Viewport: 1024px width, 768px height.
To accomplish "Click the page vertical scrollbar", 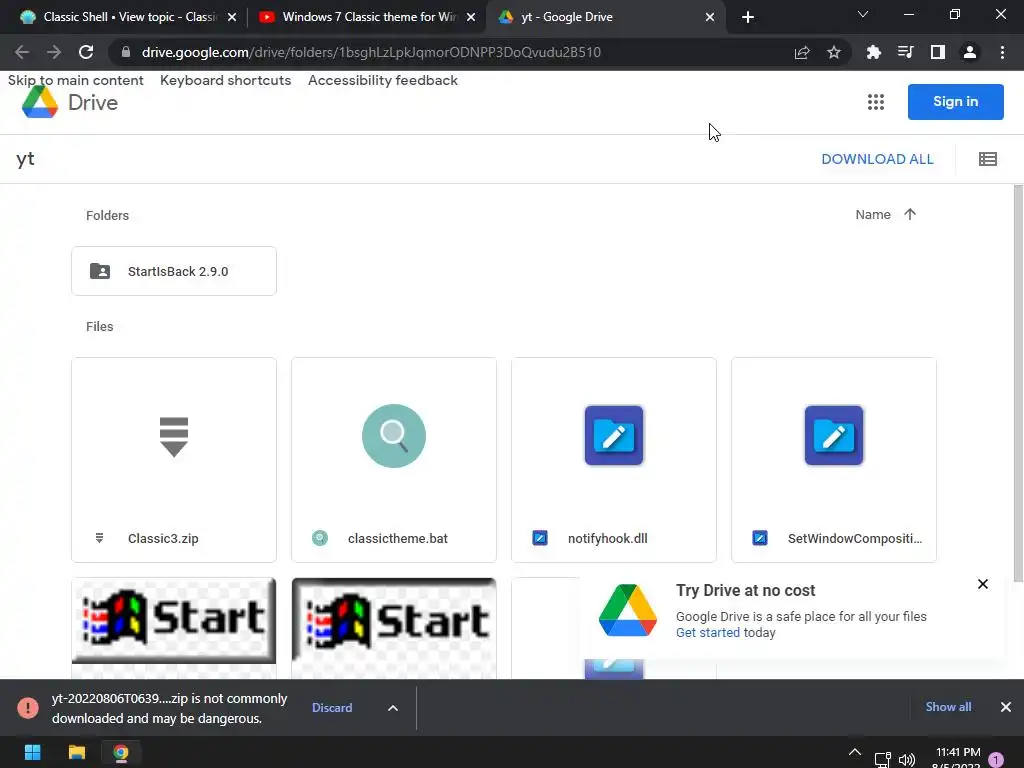I will click(x=1018, y=383).
